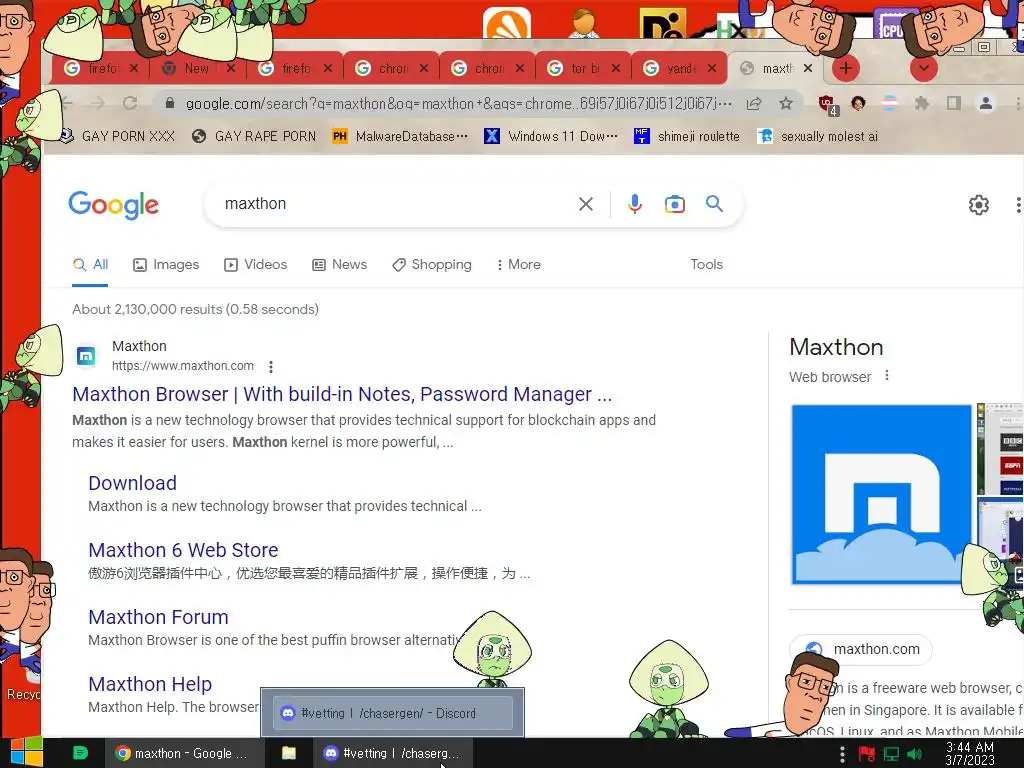This screenshot has height=768, width=1024.
Task: Click the striped flag extension icon
Action: 889,103
